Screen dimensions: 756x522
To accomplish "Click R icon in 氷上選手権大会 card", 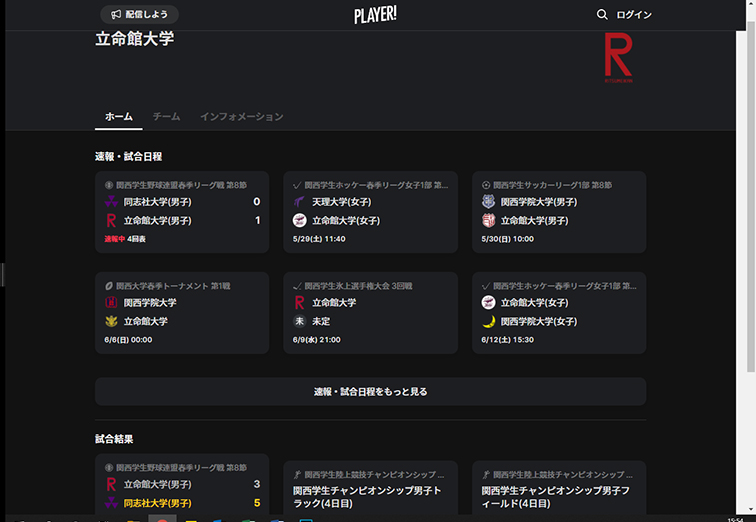I will (x=299, y=302).
